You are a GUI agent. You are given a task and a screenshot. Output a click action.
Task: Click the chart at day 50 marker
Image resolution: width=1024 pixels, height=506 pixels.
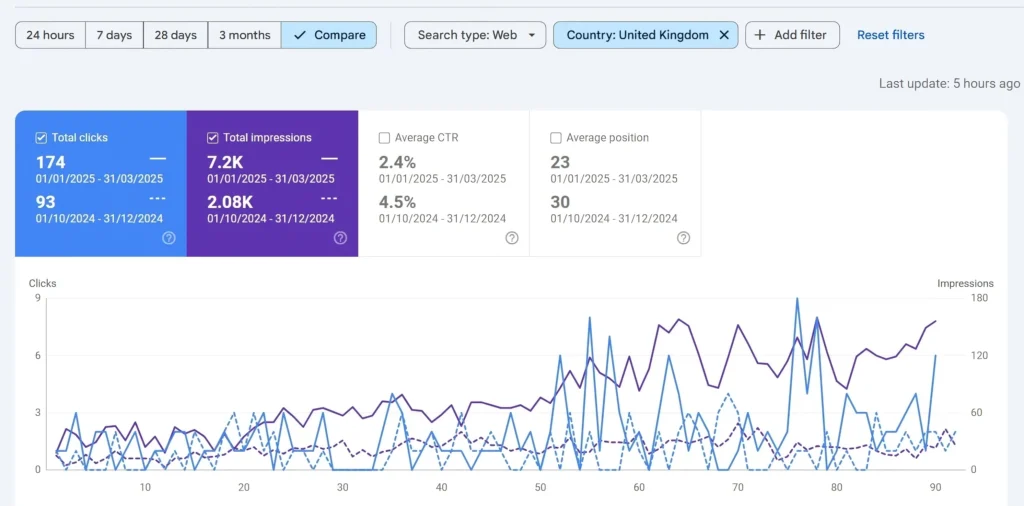[x=541, y=488]
